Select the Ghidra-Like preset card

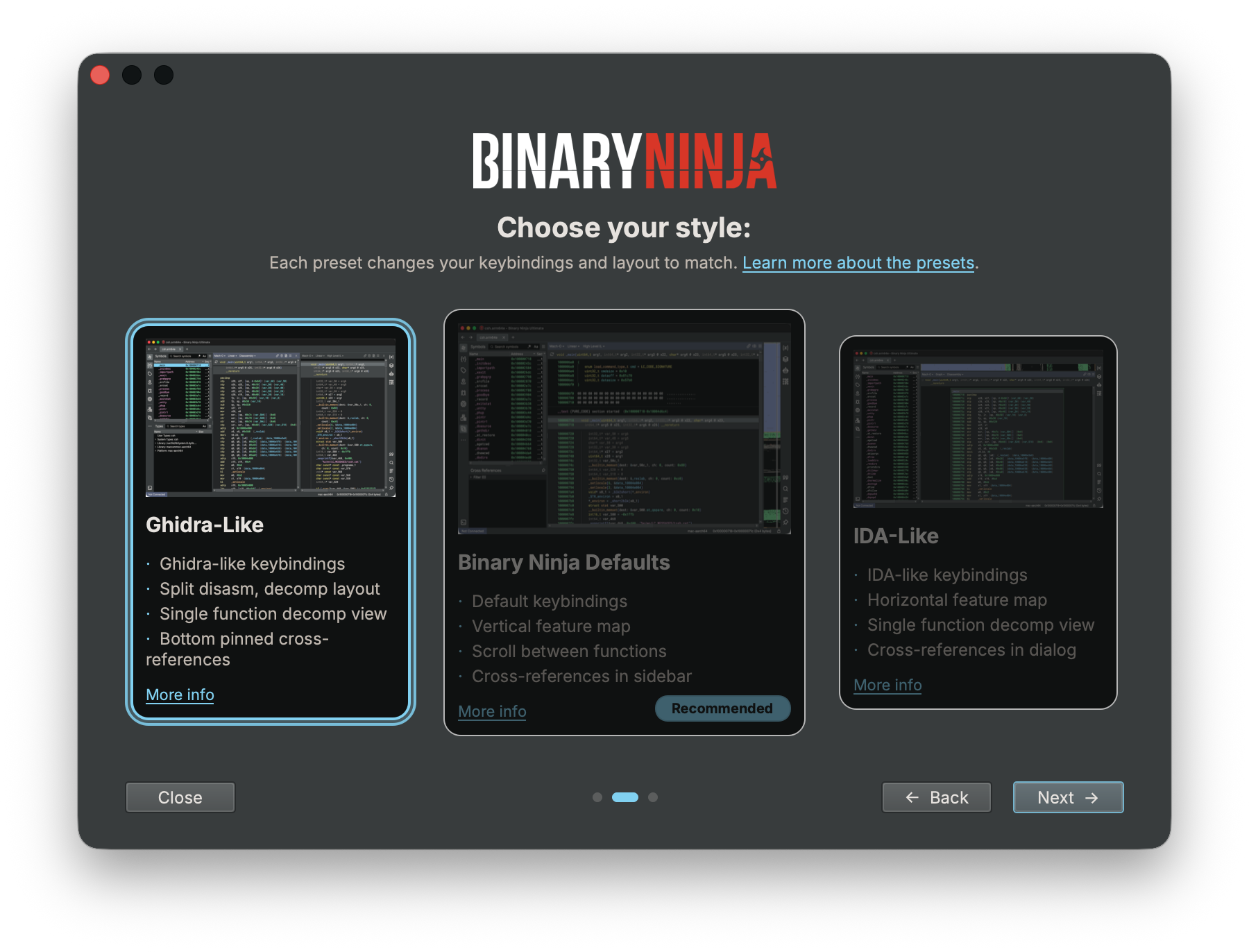(x=271, y=522)
